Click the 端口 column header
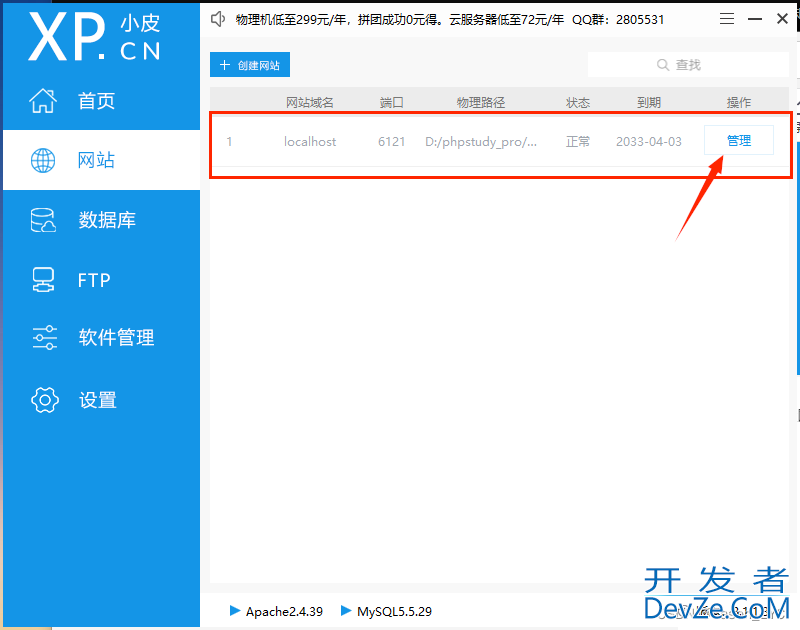800x630 pixels. point(392,103)
